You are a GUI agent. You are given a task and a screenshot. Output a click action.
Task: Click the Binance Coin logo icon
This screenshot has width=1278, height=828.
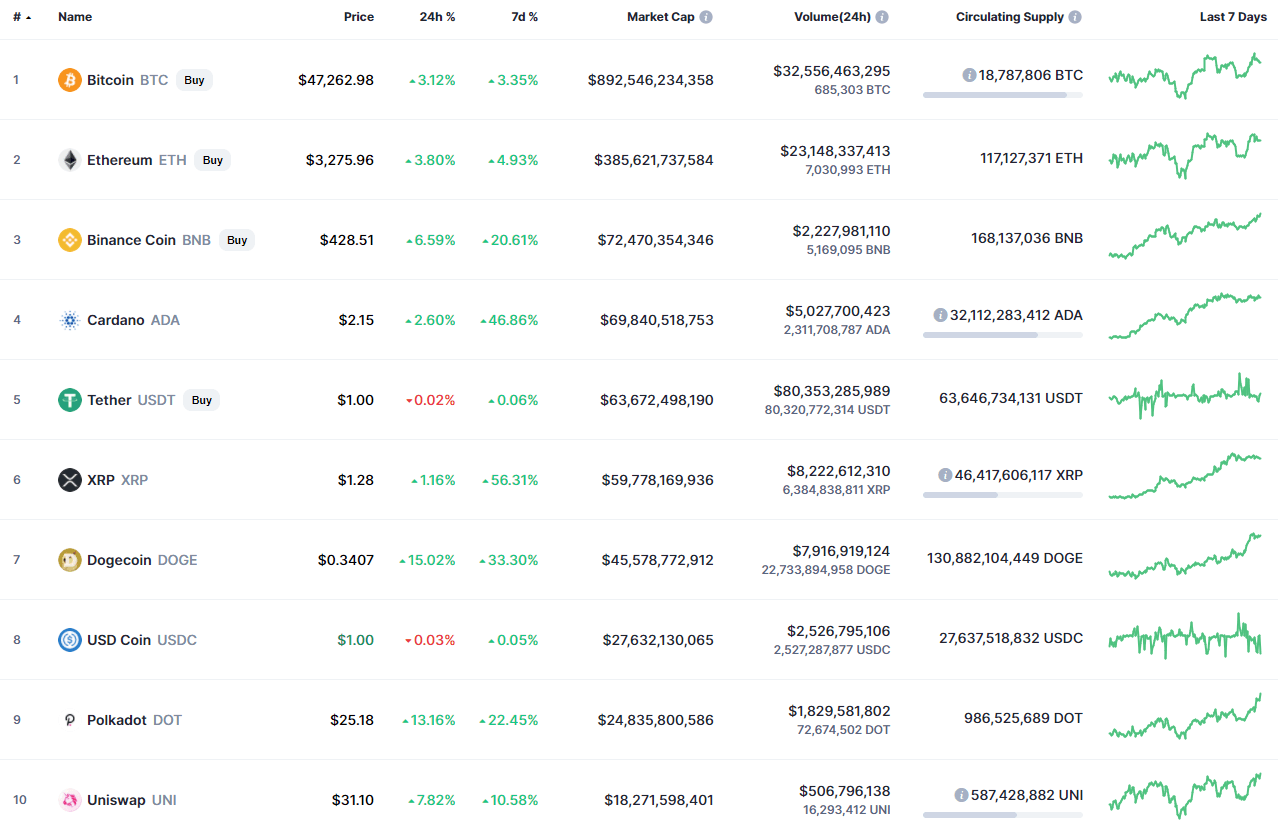pyautogui.click(x=70, y=240)
